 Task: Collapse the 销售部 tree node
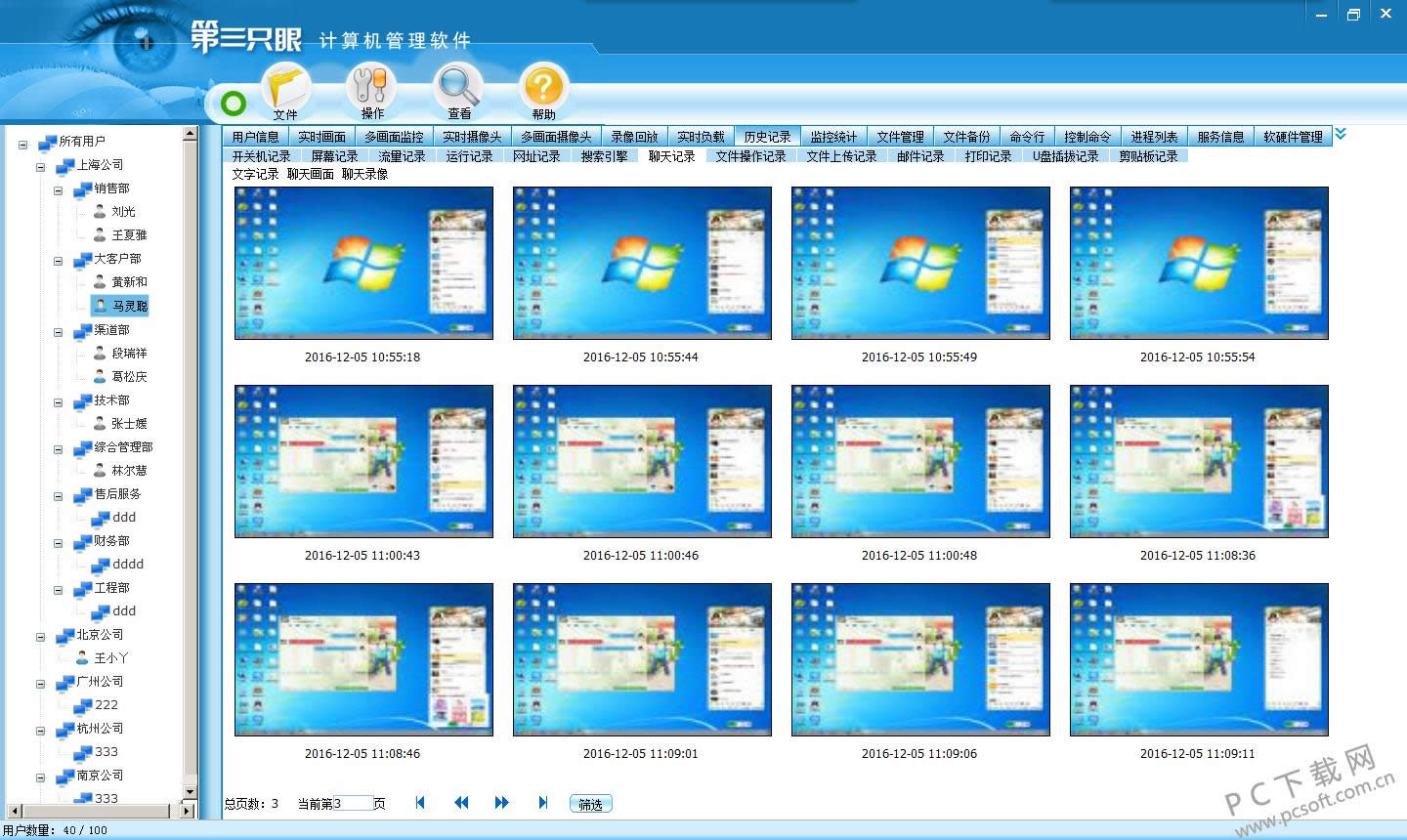click(58, 190)
